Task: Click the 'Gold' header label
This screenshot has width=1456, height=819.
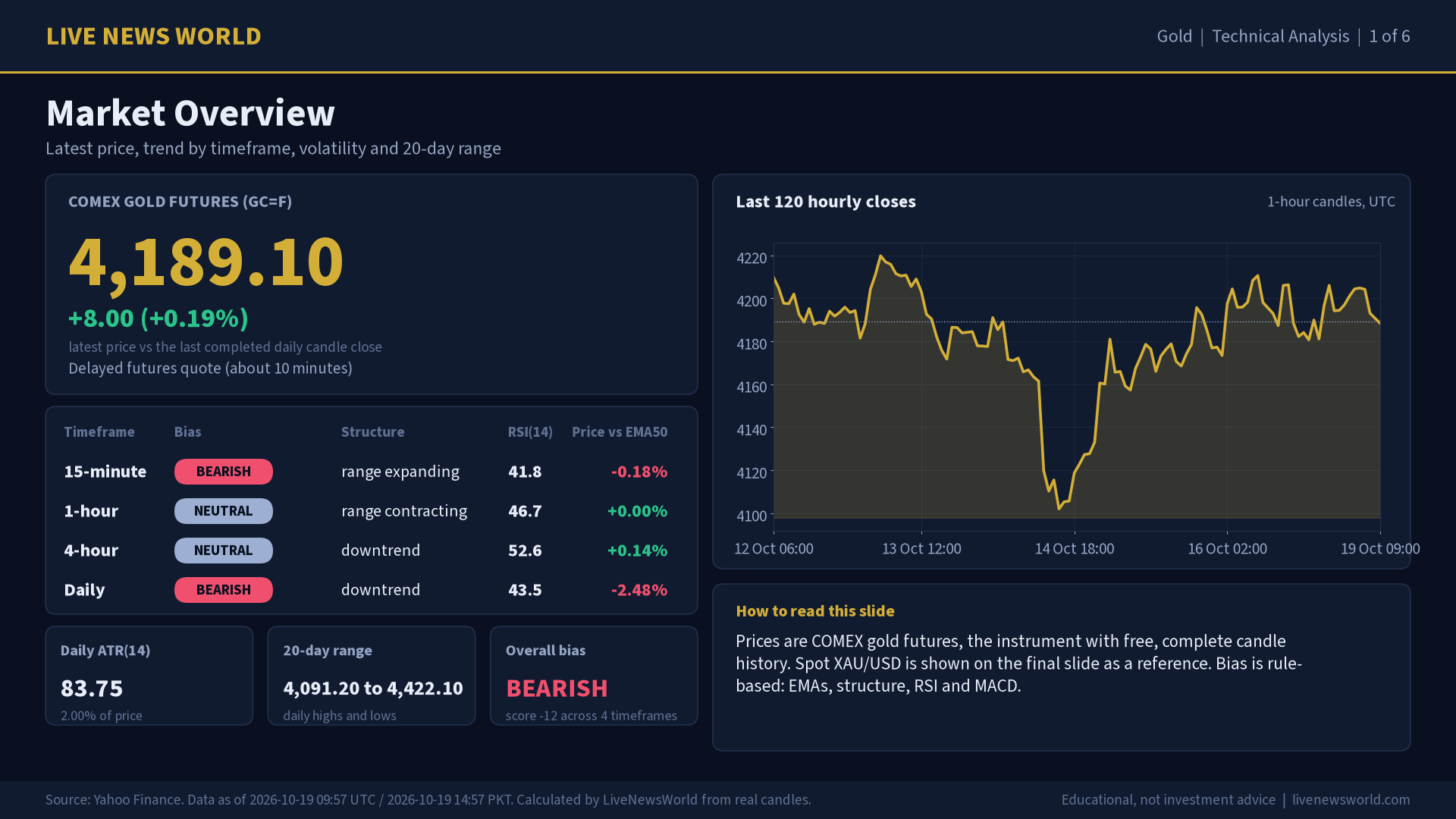Action: pos(1174,36)
